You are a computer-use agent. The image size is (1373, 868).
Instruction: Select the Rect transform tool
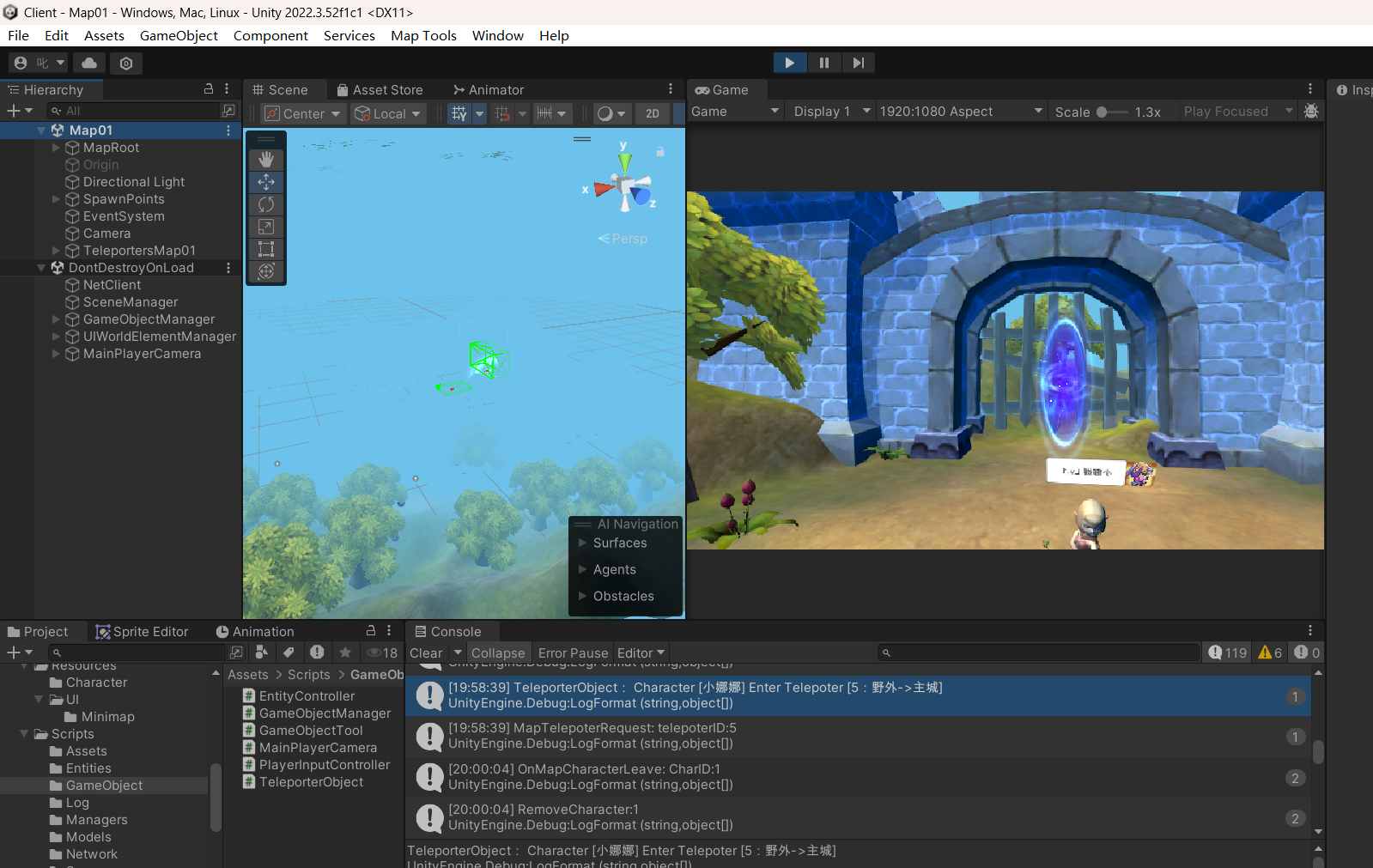tap(266, 249)
